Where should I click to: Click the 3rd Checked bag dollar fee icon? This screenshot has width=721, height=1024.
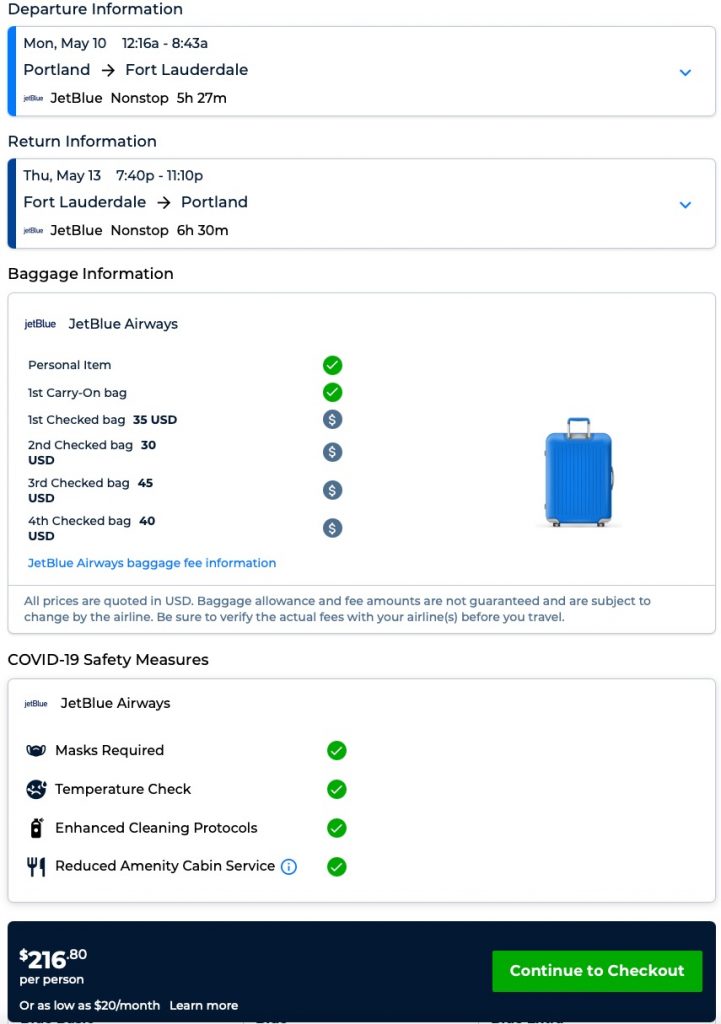tap(333, 490)
